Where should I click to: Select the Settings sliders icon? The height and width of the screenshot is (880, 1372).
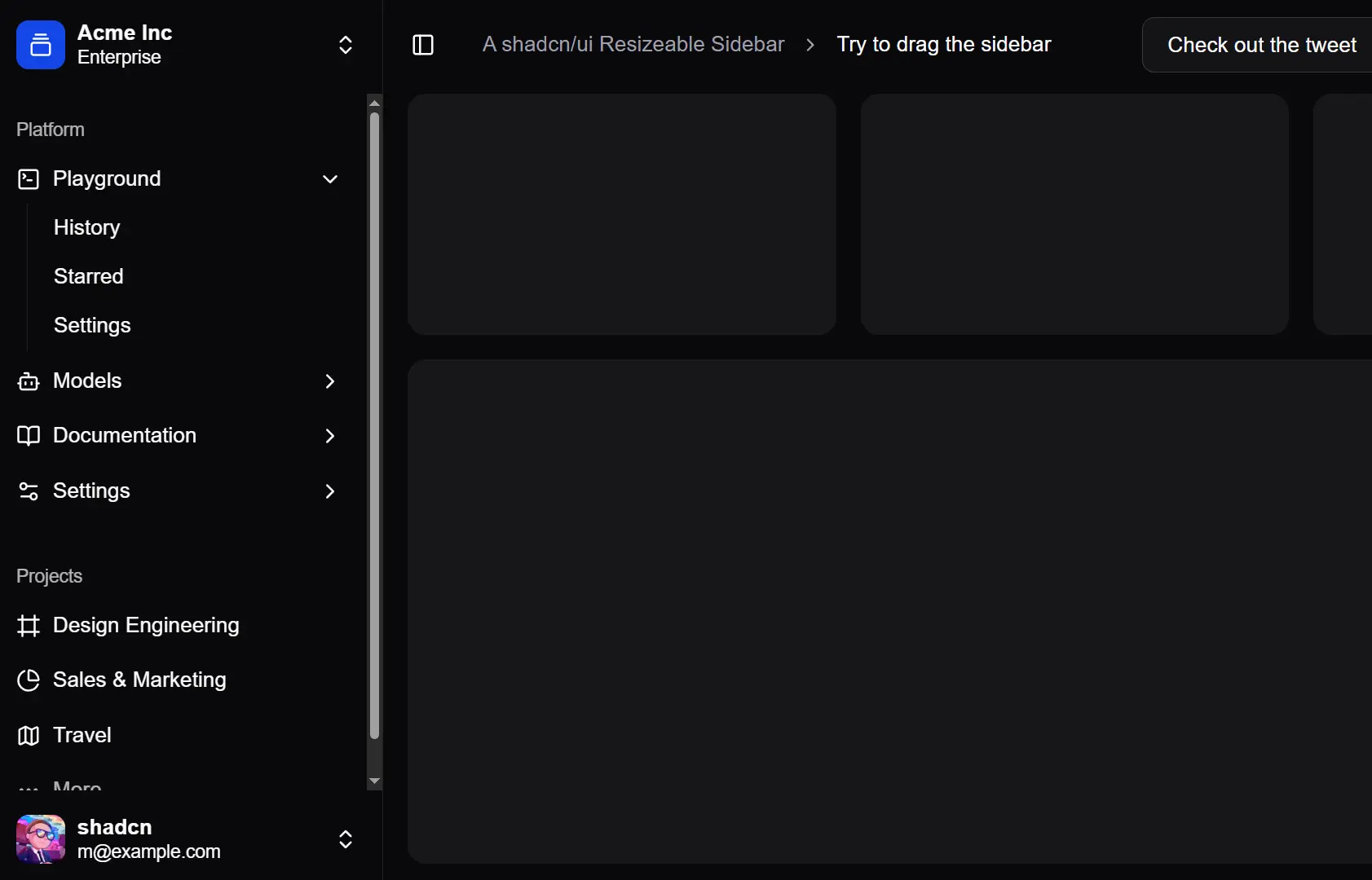pos(29,491)
